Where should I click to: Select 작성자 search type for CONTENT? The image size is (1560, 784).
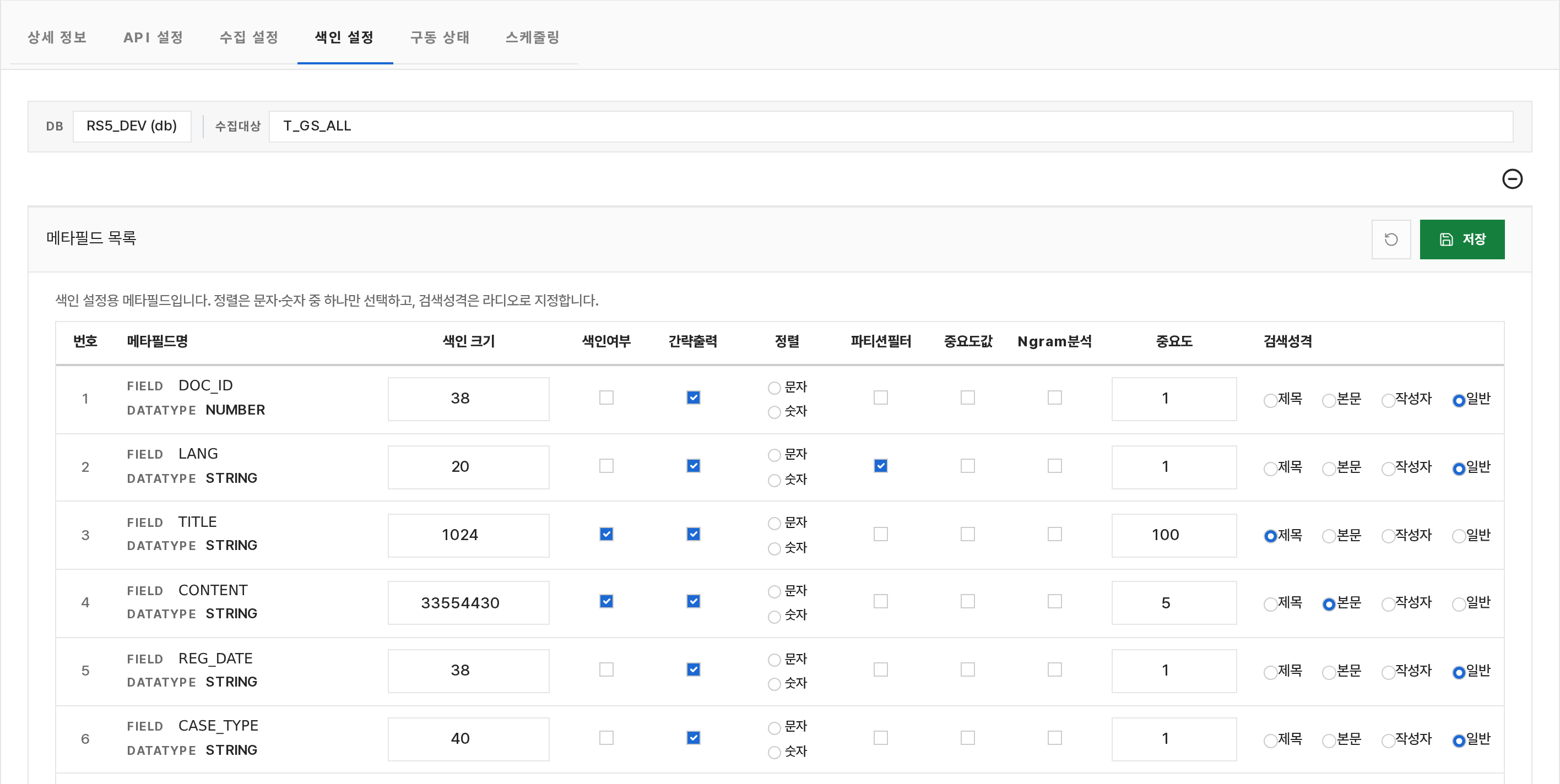pyautogui.click(x=1388, y=604)
